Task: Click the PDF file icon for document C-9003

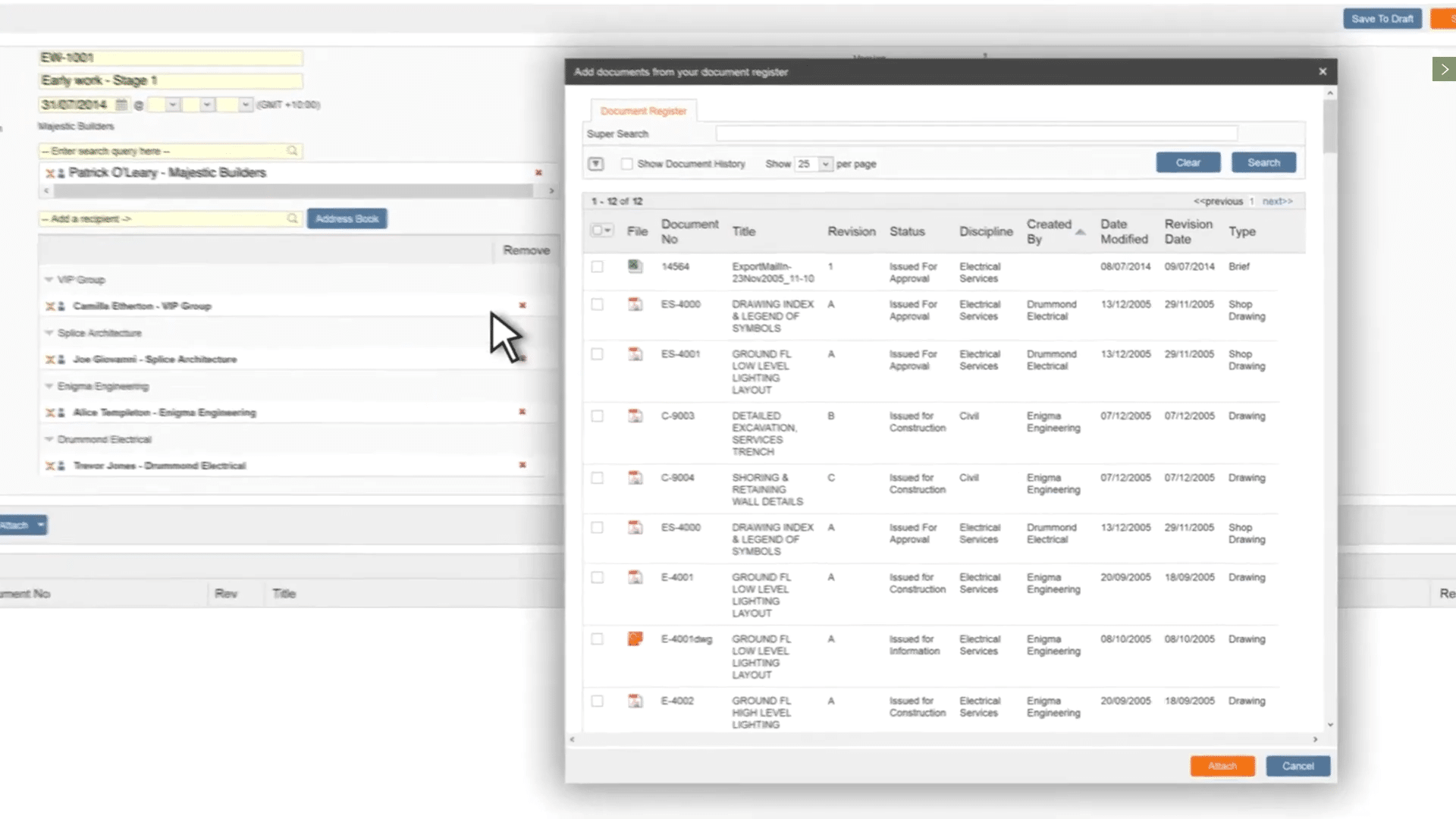Action: pyautogui.click(x=635, y=416)
